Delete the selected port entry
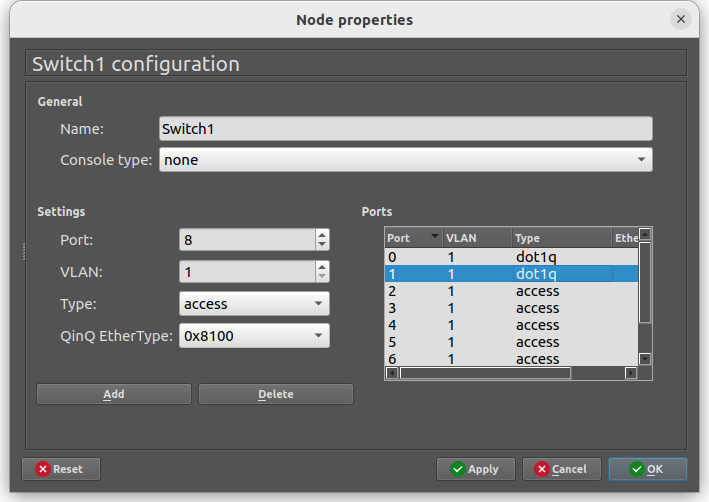Viewport: 709px width, 502px height. coord(276,394)
